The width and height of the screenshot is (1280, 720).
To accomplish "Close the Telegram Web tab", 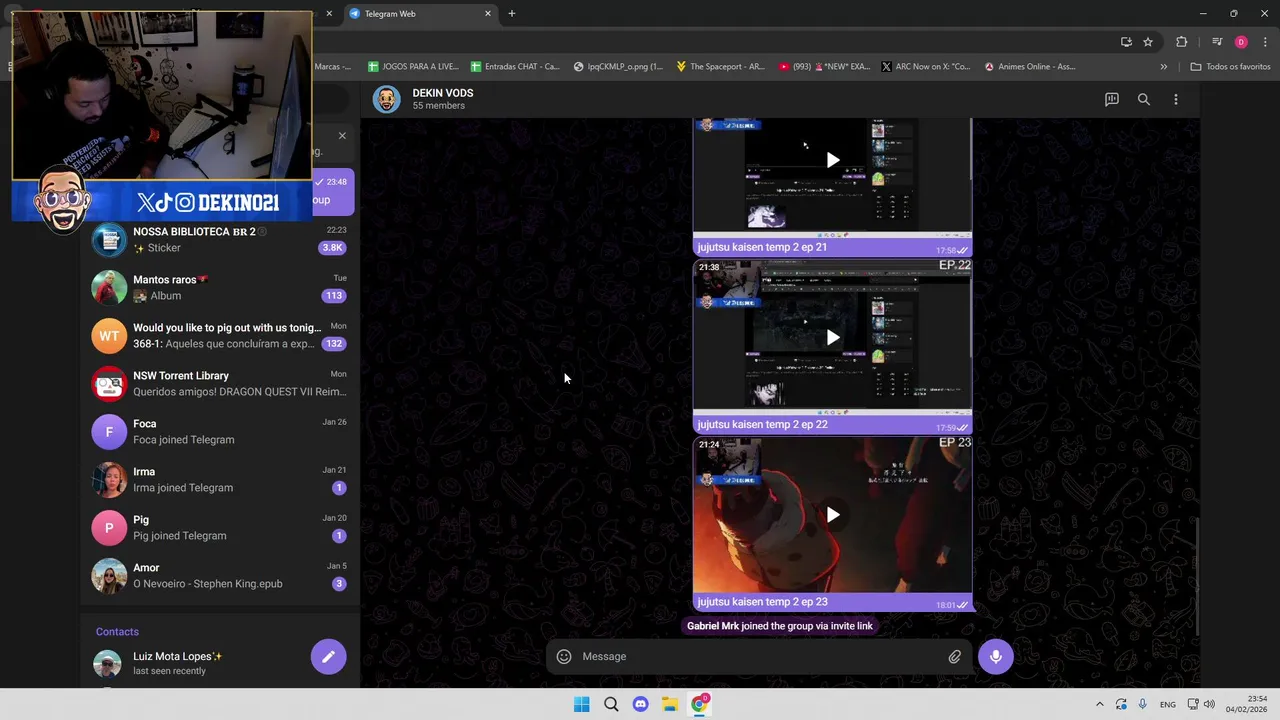I will click(x=488, y=14).
